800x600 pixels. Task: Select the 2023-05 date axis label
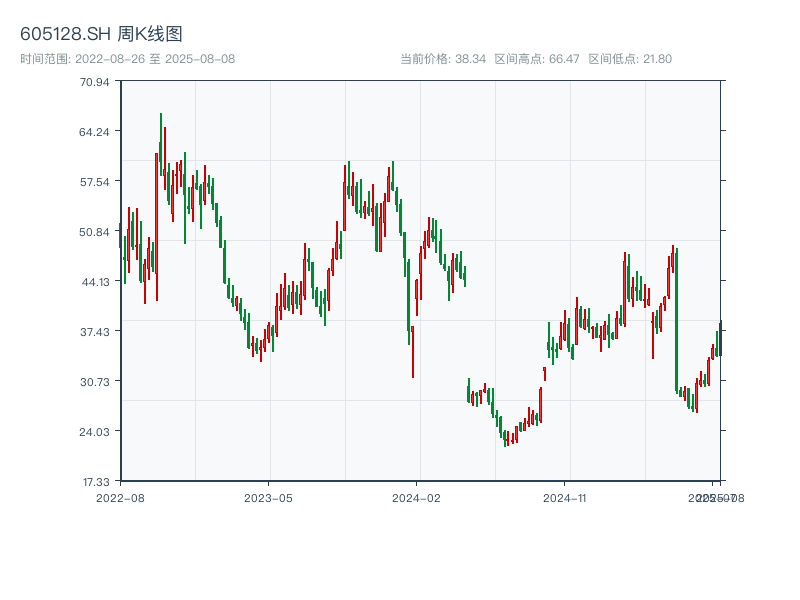(x=268, y=497)
